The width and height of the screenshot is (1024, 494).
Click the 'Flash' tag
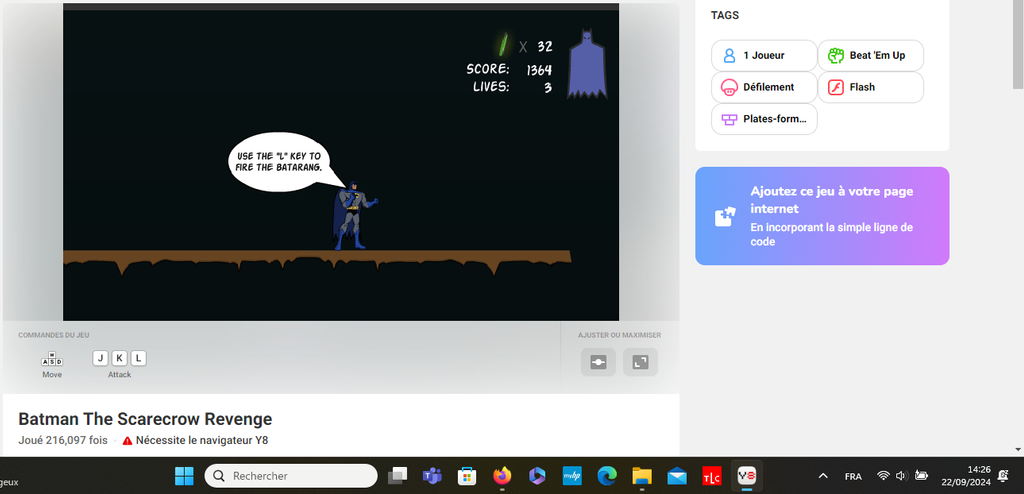870,87
